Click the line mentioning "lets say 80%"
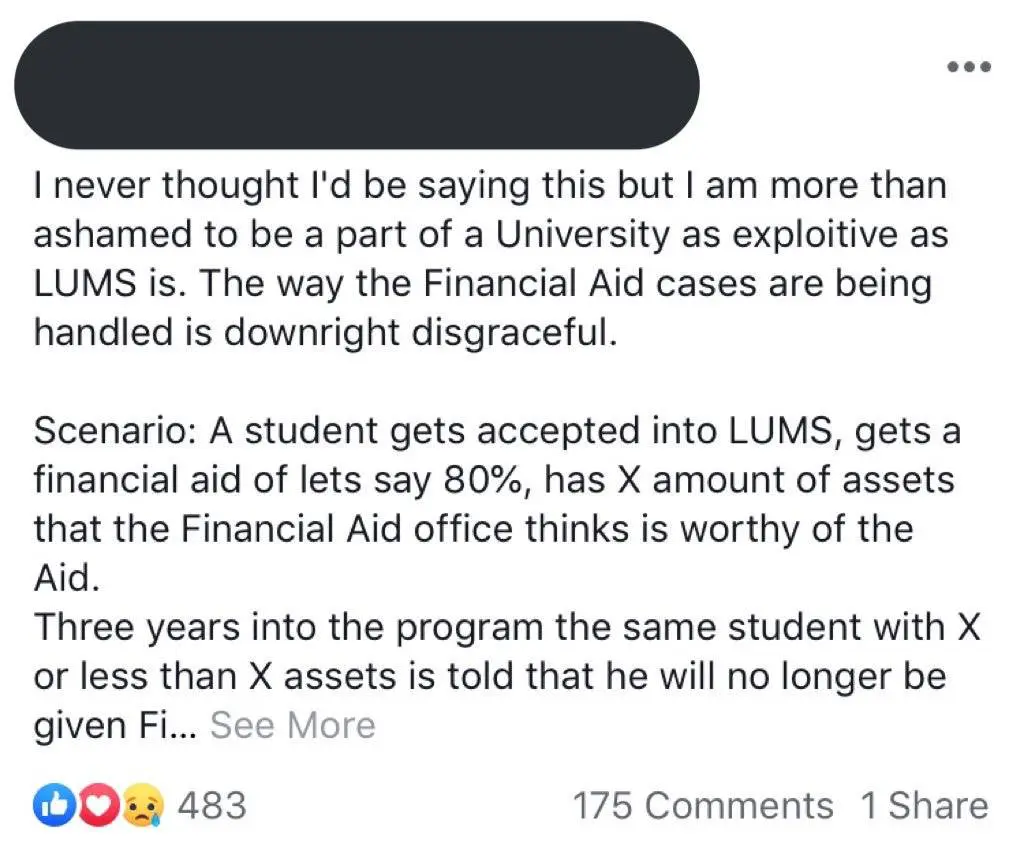The width and height of the screenshot is (1024, 854). click(x=494, y=481)
